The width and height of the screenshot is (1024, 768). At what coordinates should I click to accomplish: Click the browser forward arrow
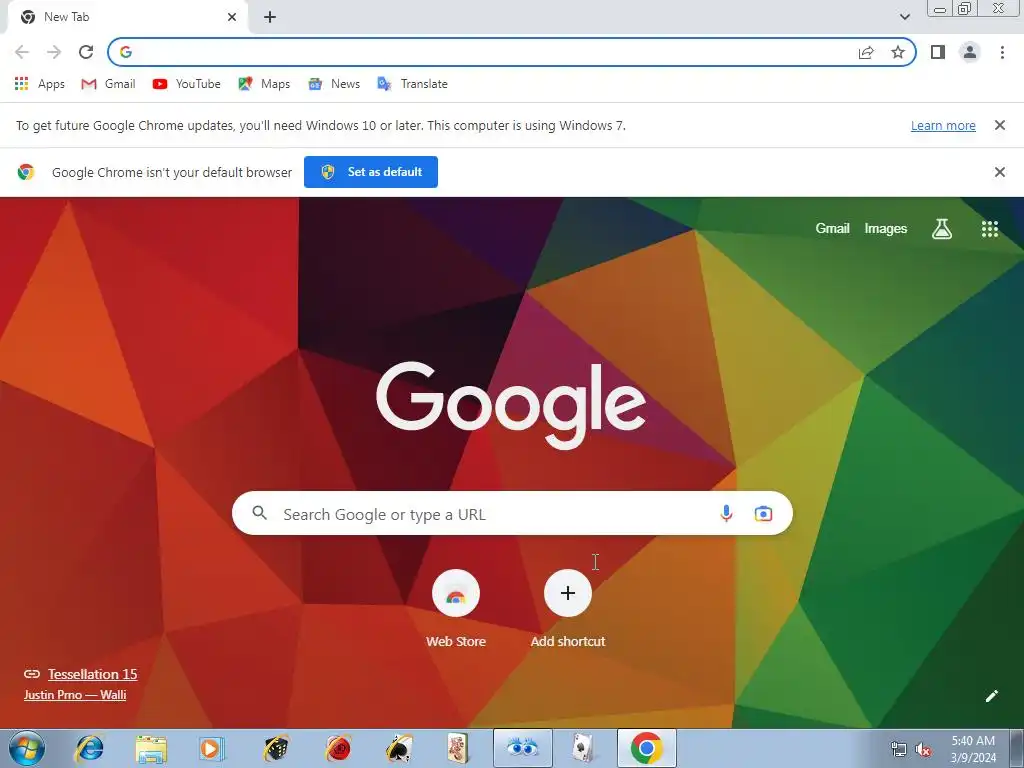coord(54,52)
